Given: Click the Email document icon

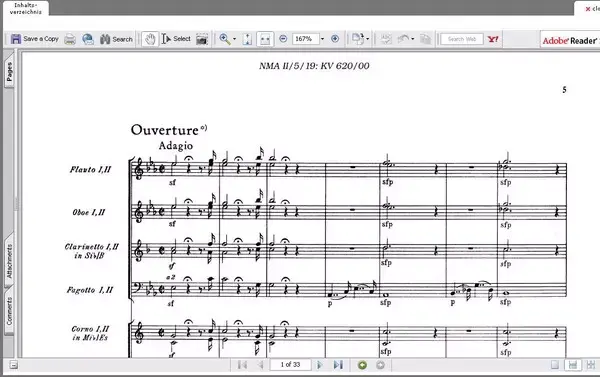Looking at the screenshot, I should pos(88,39).
